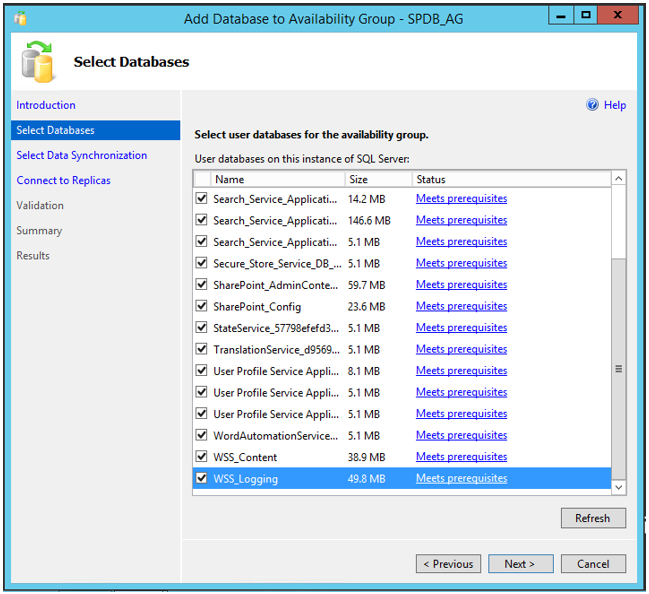Viewport: 649px width, 594px height.
Task: Select the Results step in sidebar
Action: pyautogui.click(x=33, y=256)
